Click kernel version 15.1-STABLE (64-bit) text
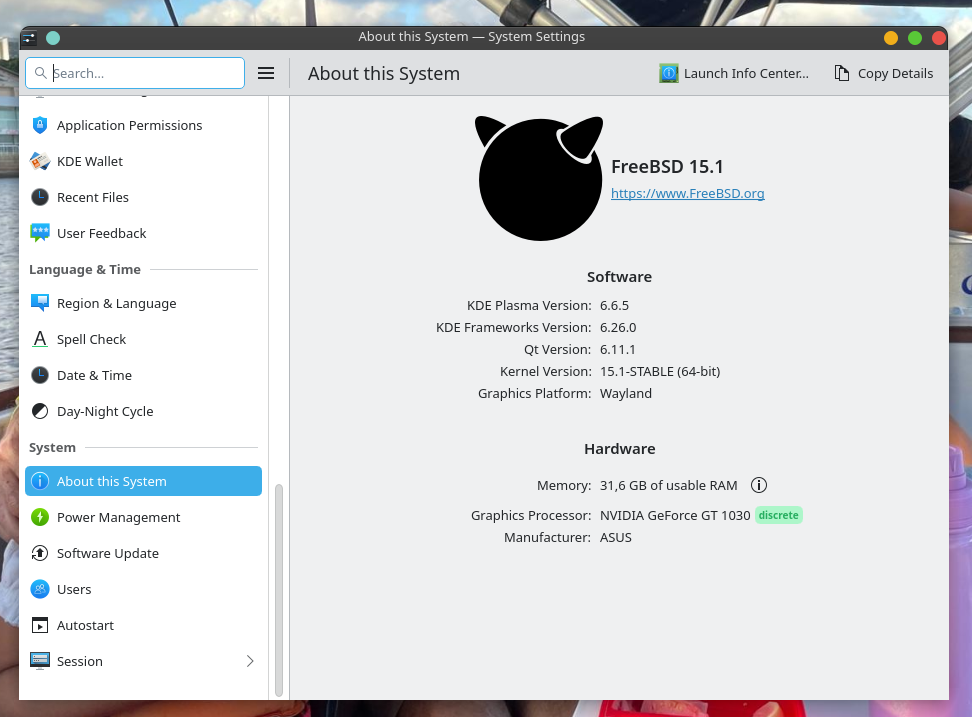Image resolution: width=972 pixels, height=717 pixels. pos(660,371)
